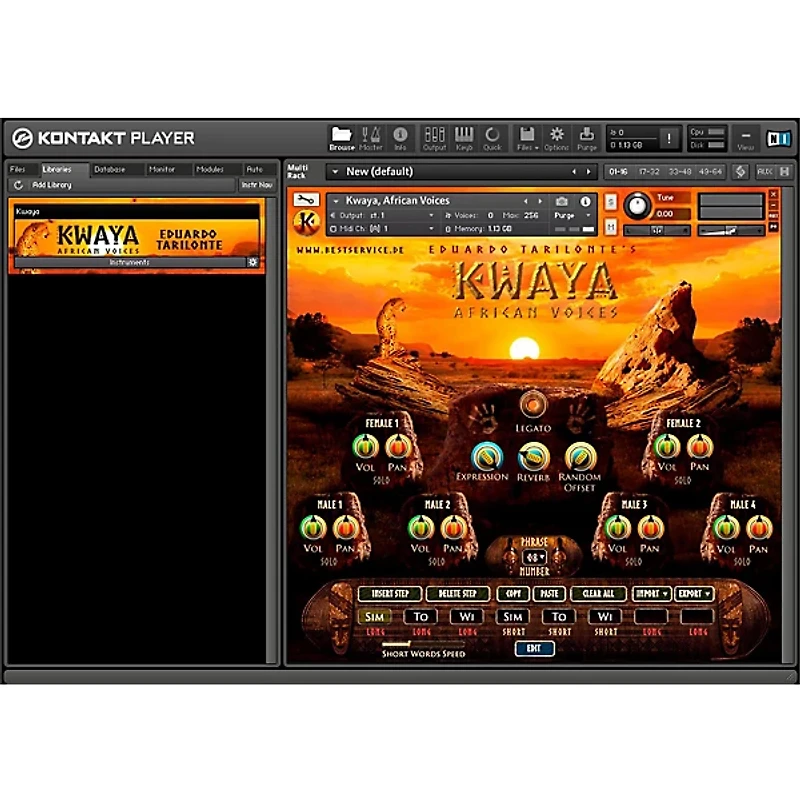Show the on-screen Keyb keyboard
The width and height of the screenshot is (800, 800).
tap(464, 139)
